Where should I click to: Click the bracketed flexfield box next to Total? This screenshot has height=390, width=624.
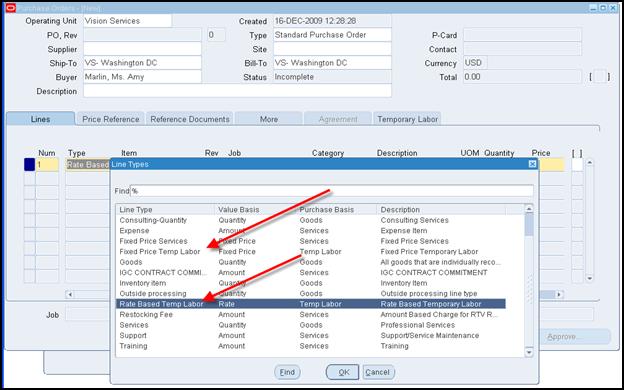(x=600, y=76)
